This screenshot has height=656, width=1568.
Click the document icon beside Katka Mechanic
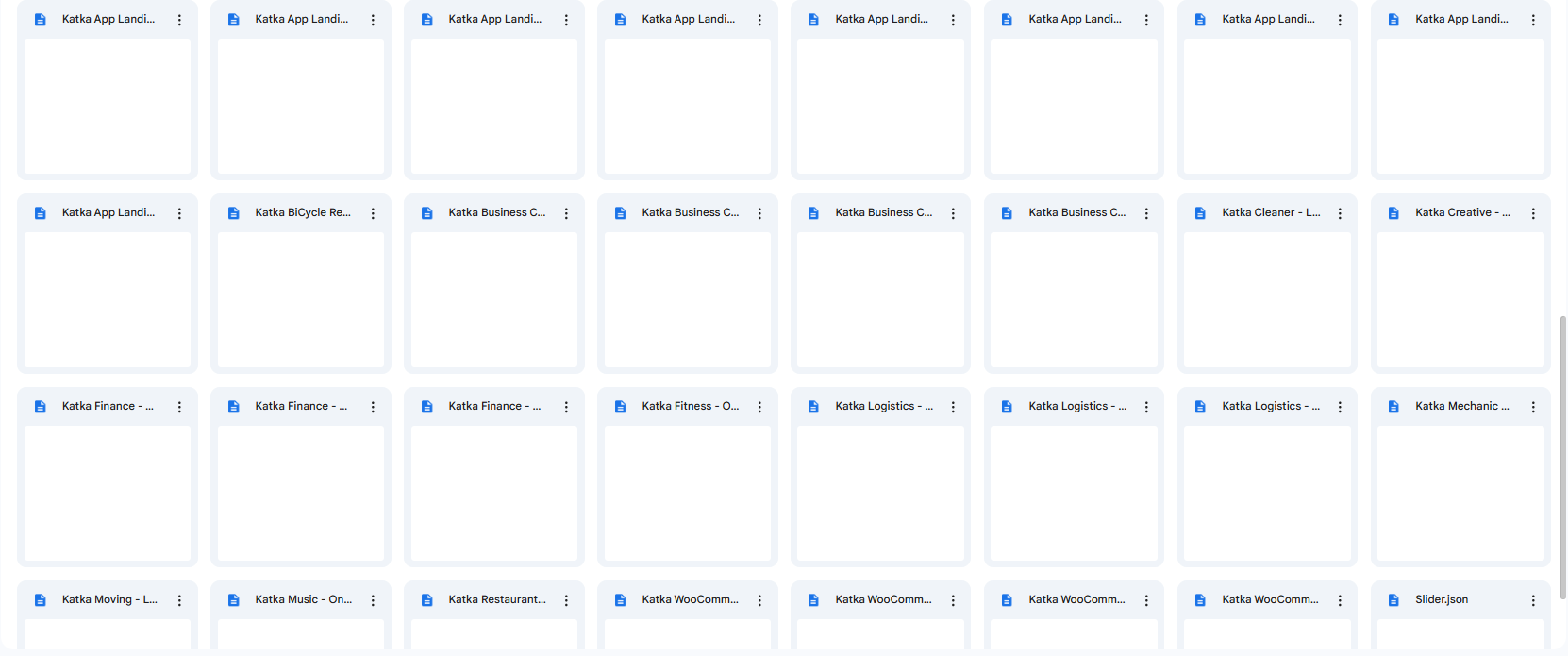click(x=1393, y=407)
